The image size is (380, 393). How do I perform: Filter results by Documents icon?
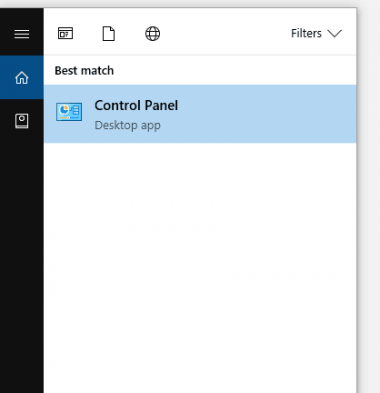click(x=109, y=34)
